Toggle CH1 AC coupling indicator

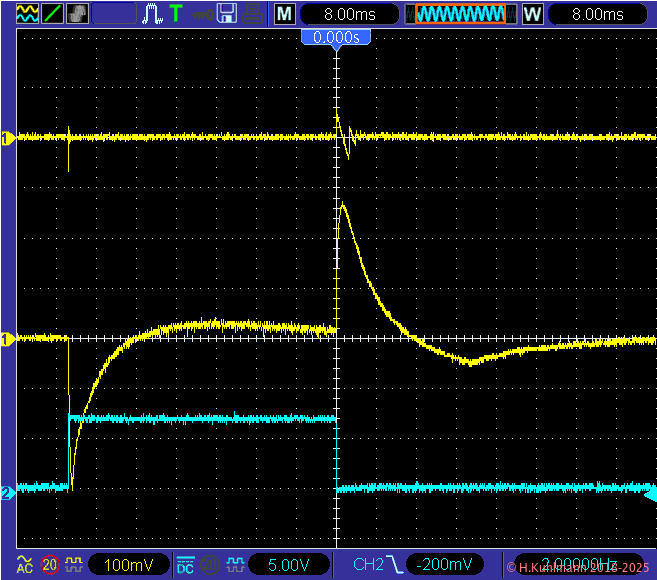coord(24,565)
